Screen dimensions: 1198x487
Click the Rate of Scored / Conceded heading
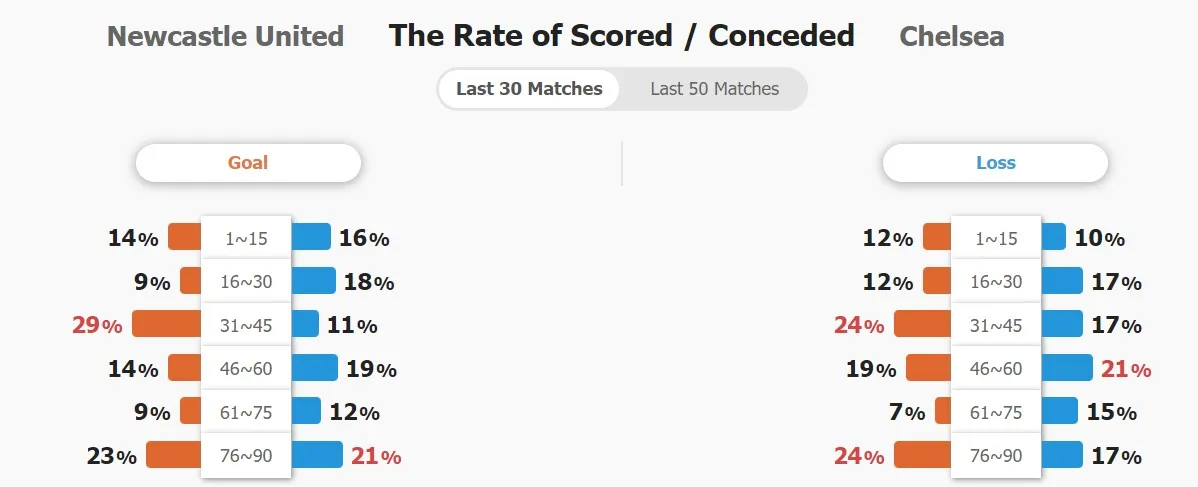click(621, 36)
